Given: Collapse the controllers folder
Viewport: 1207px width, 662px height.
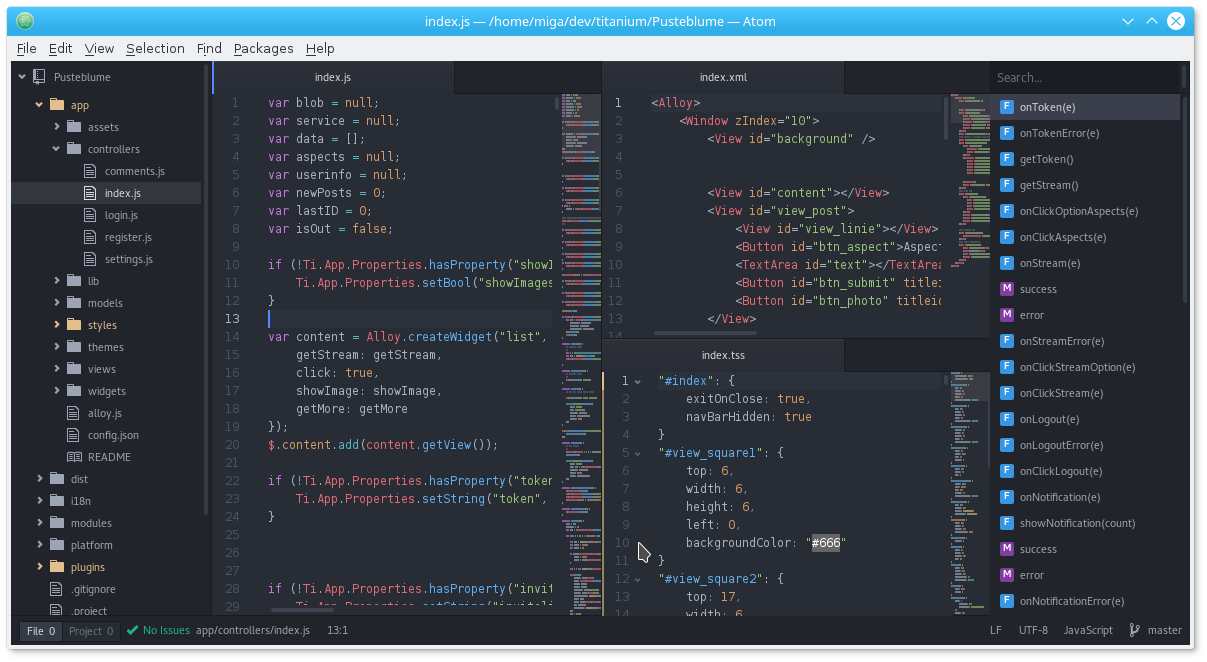Looking at the screenshot, I should pos(57,149).
